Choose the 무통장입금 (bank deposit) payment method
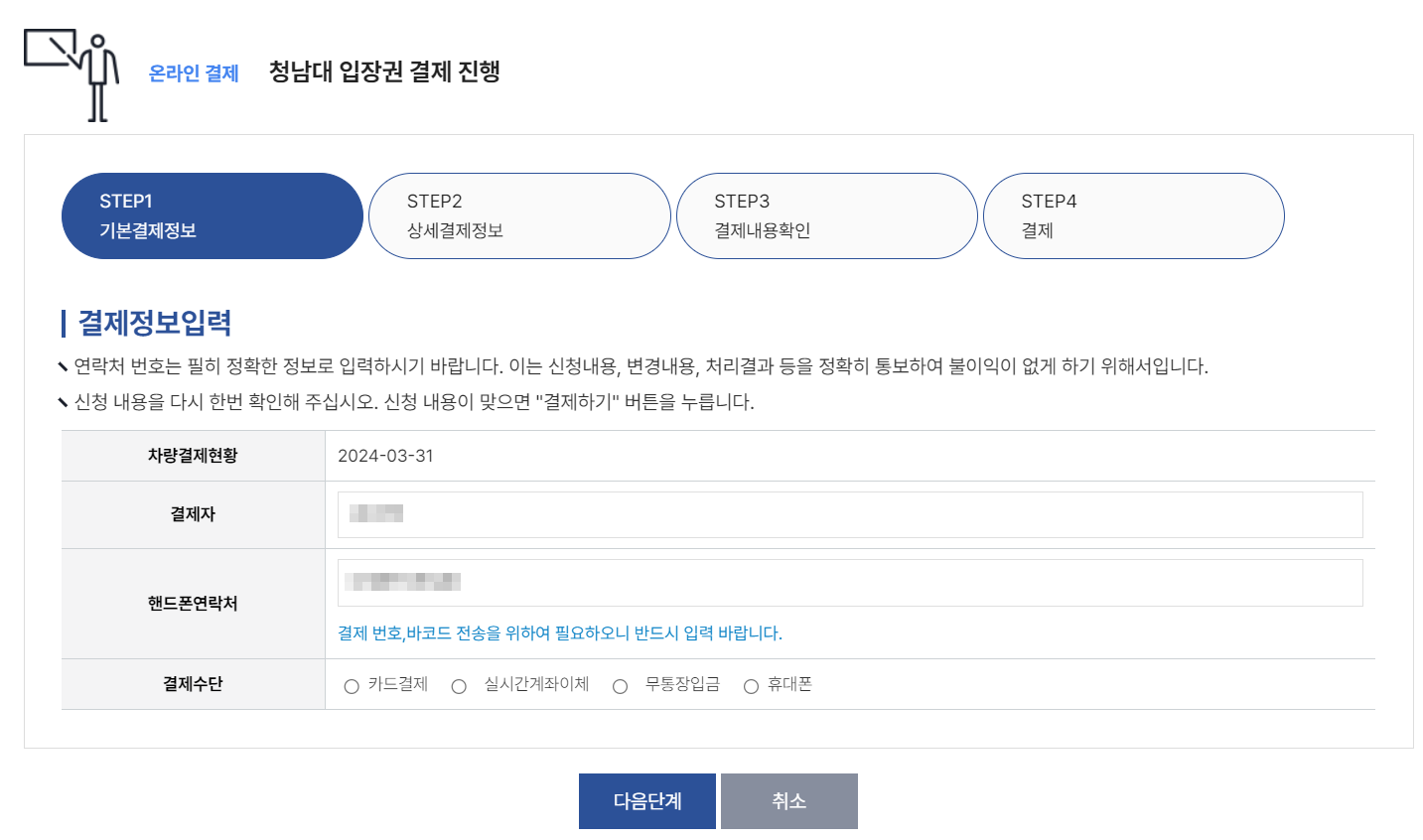This screenshot has height=840, width=1423. 620,685
